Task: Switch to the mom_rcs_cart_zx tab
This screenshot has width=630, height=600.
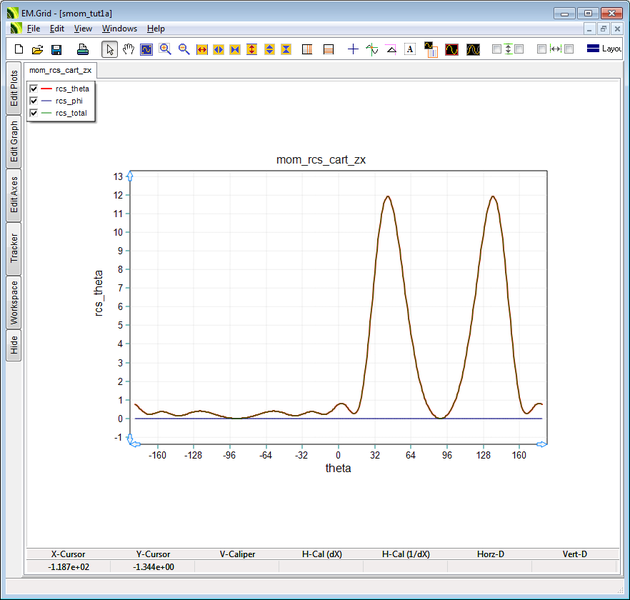Action: [x=60, y=71]
